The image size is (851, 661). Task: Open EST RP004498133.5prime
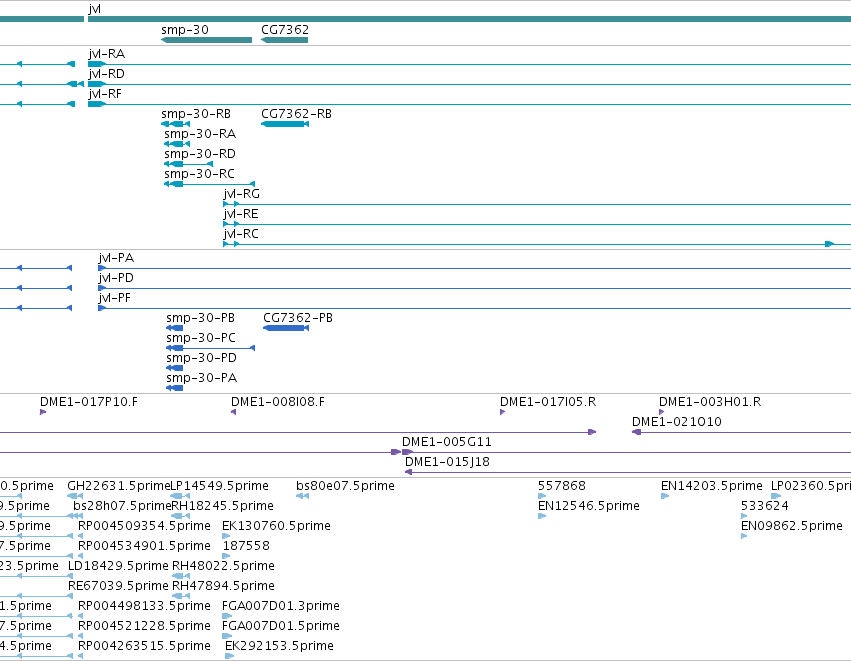[144, 606]
